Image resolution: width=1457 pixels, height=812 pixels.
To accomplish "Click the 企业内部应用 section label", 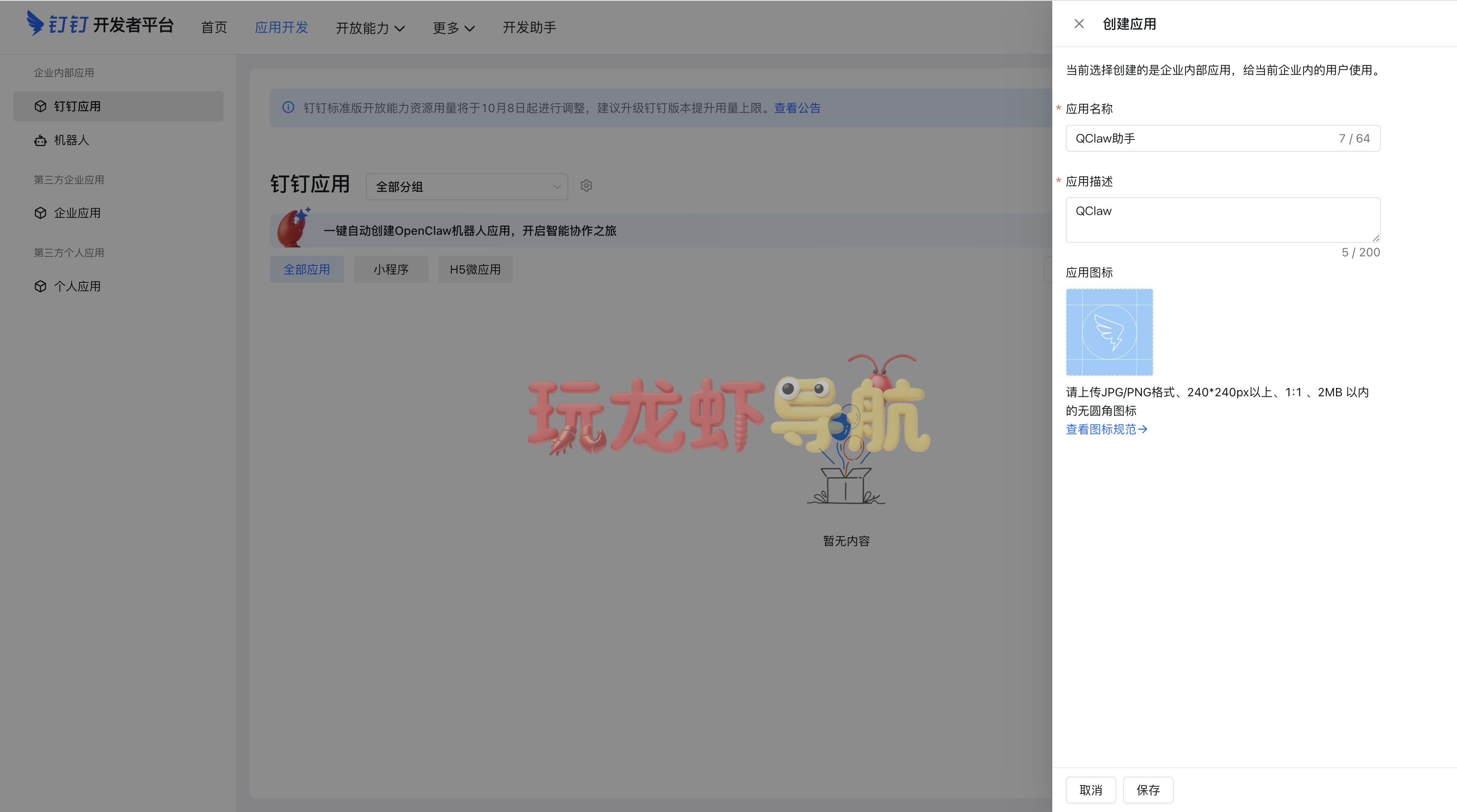I will [x=64, y=73].
